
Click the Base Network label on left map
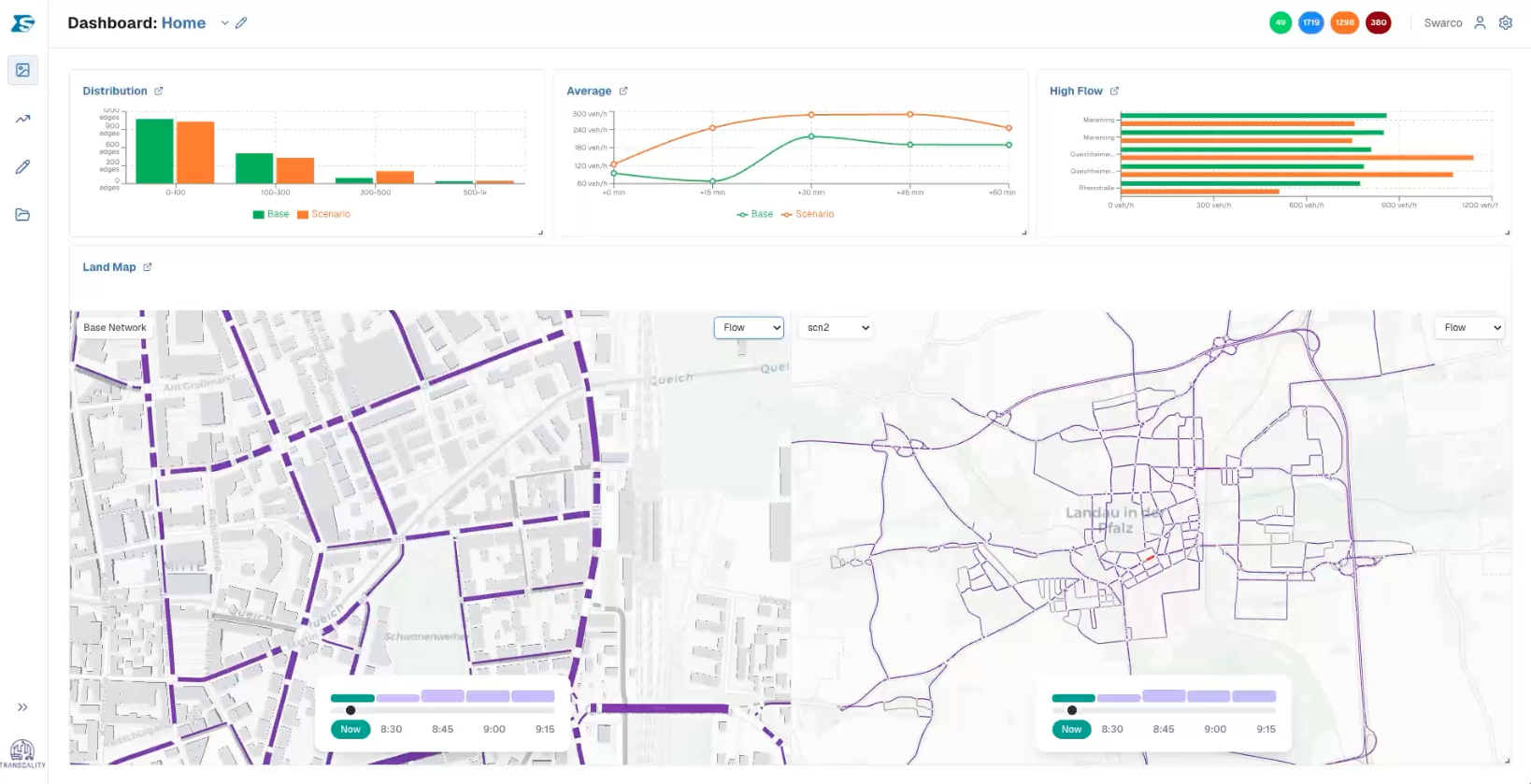115,328
